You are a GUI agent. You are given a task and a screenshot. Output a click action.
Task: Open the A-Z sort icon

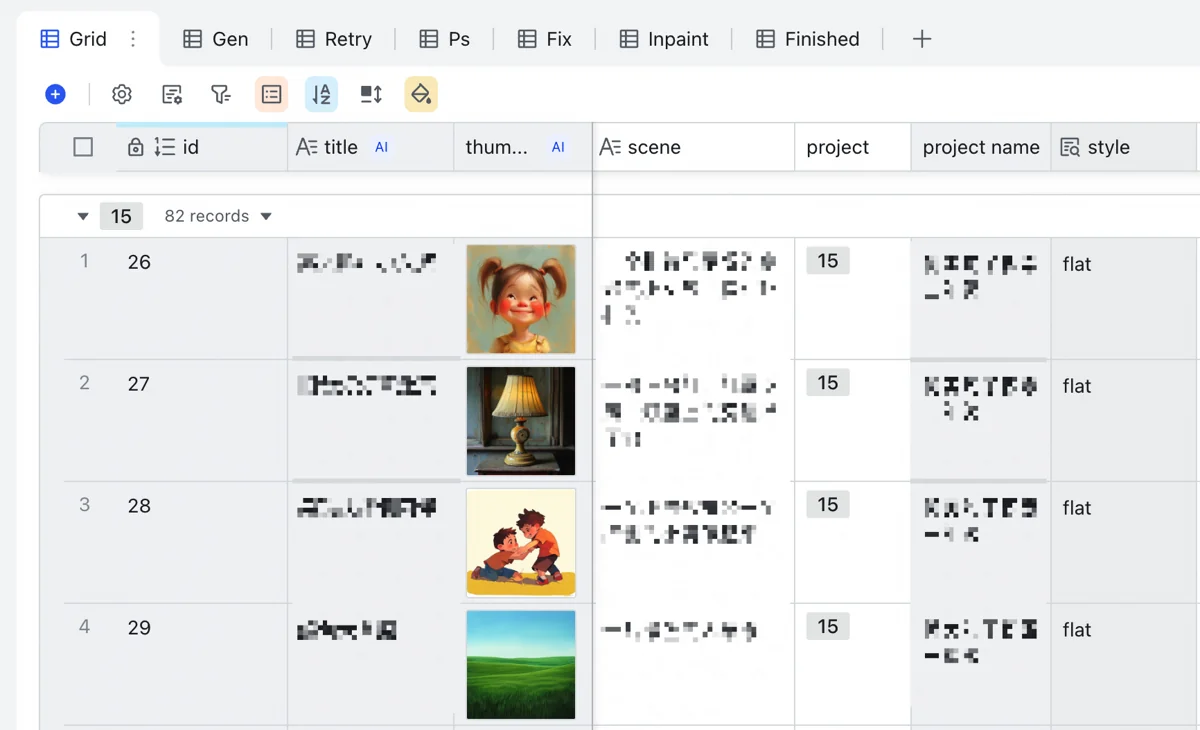[x=321, y=94]
